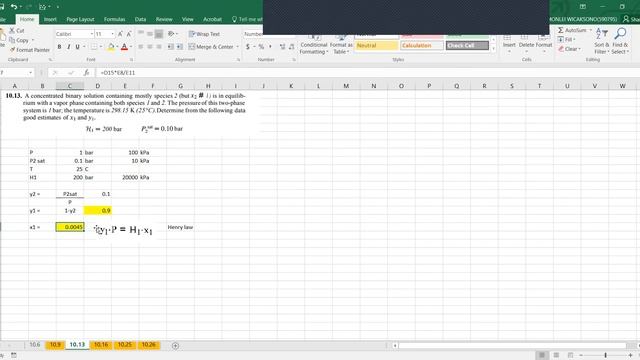
Task: Toggle center text horizontally
Action: tap(150, 47)
